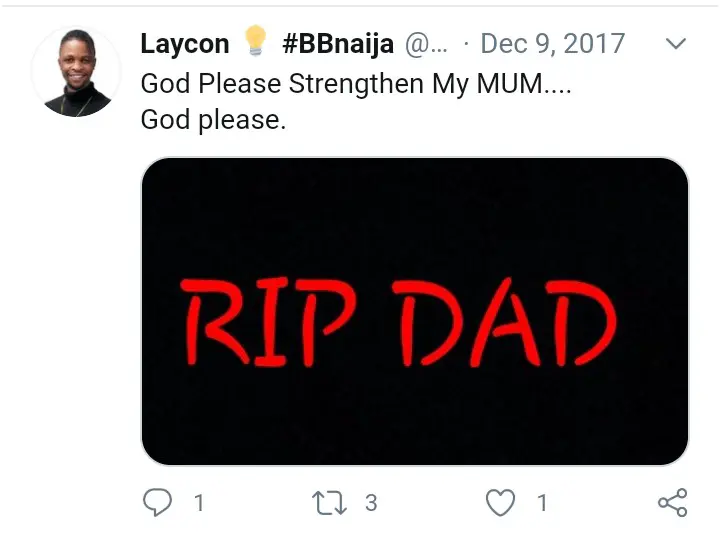
Task: Expand the tweet options chevron
Action: tap(676, 44)
